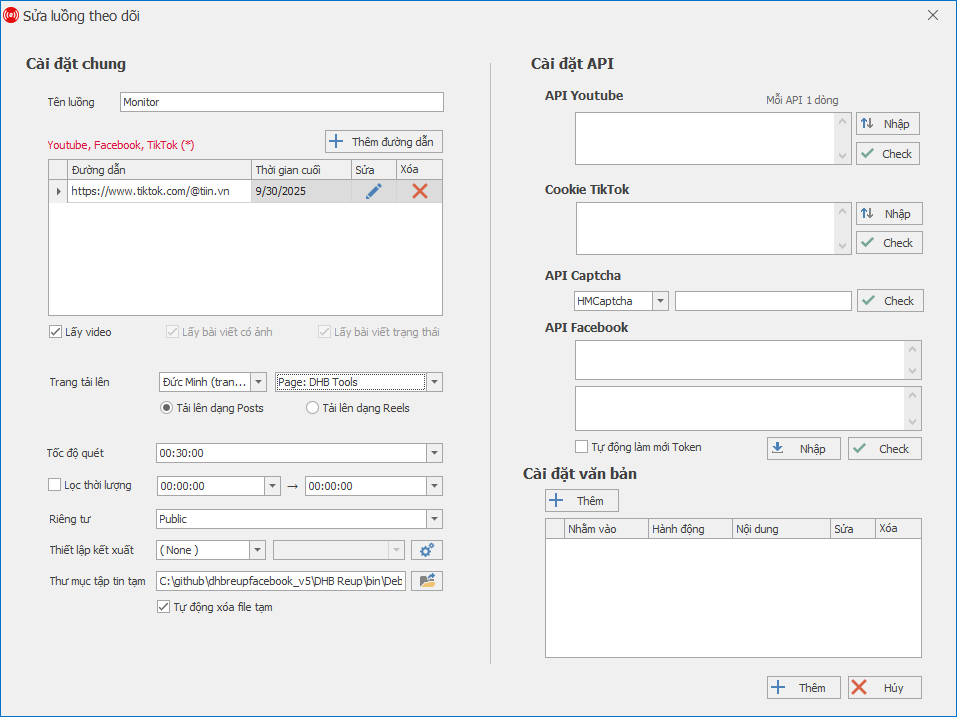Click Check beside the Cookie TikTok box

[887, 243]
